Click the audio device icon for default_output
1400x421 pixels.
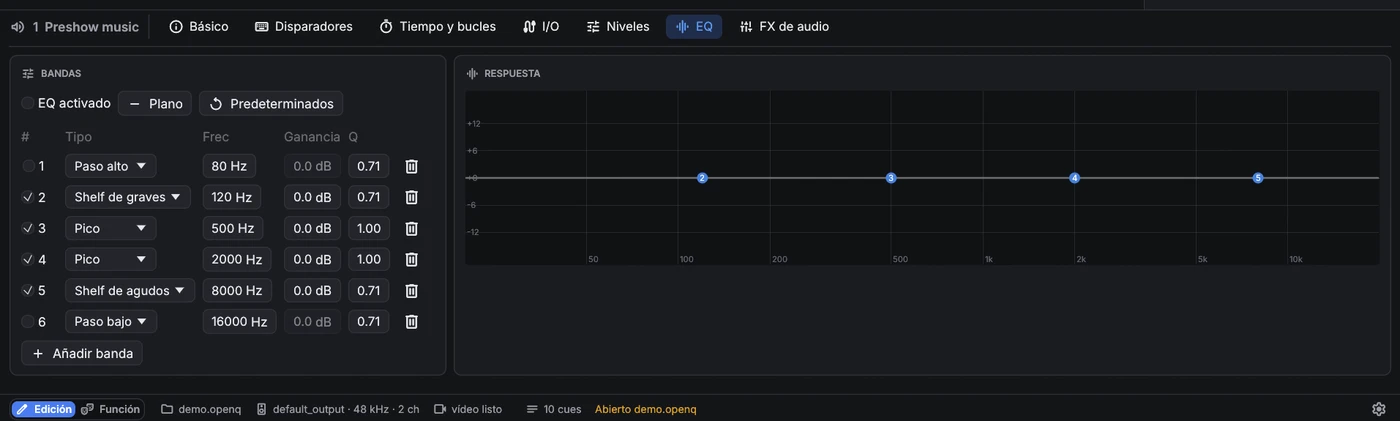click(x=261, y=409)
